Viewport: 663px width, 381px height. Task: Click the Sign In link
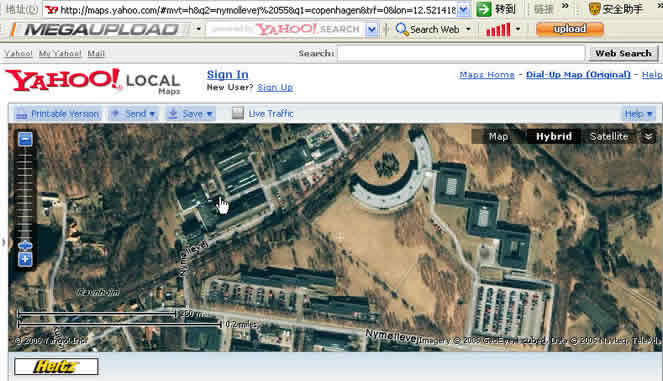point(227,74)
